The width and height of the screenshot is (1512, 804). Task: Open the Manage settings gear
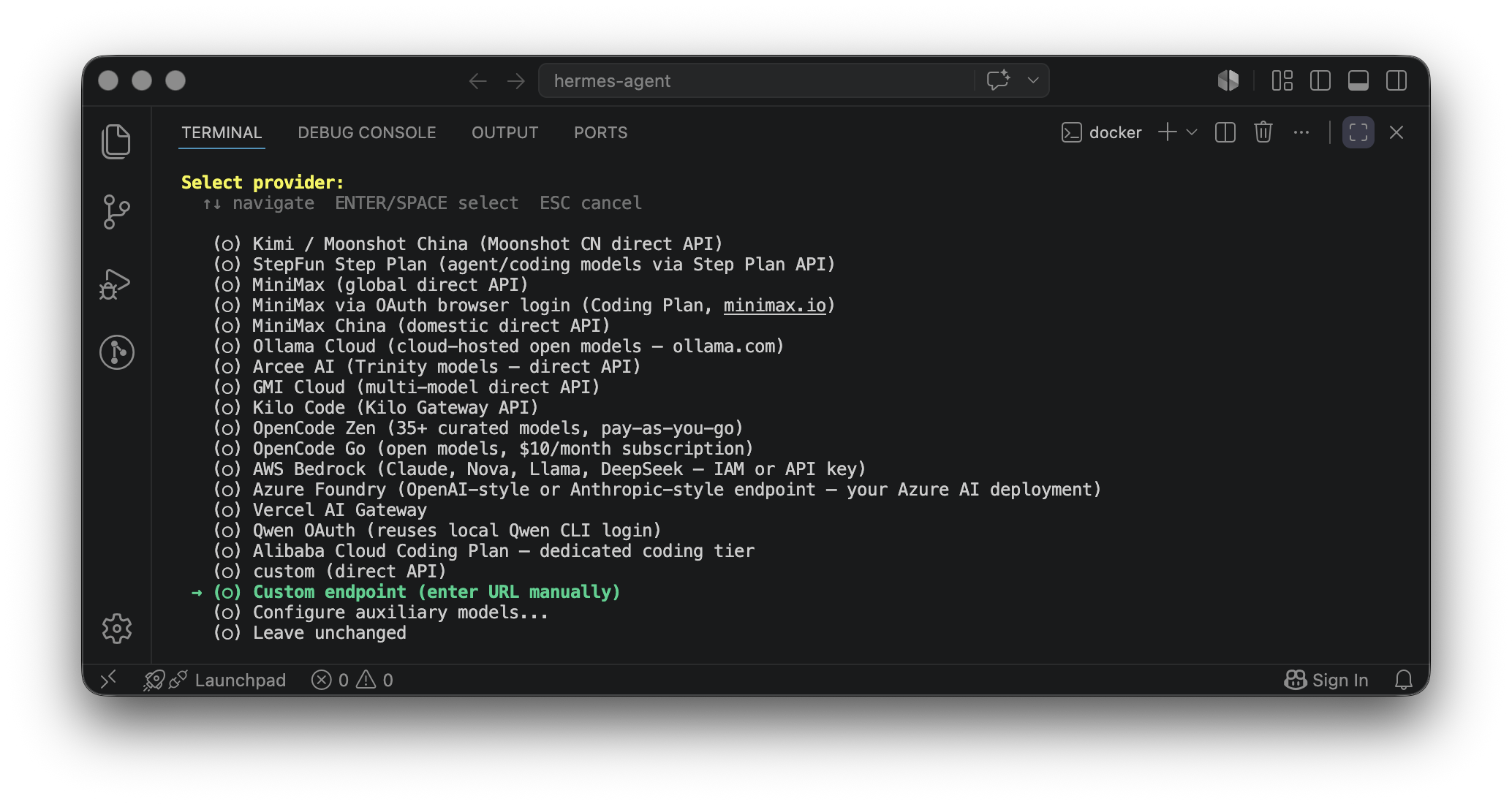[x=117, y=629]
